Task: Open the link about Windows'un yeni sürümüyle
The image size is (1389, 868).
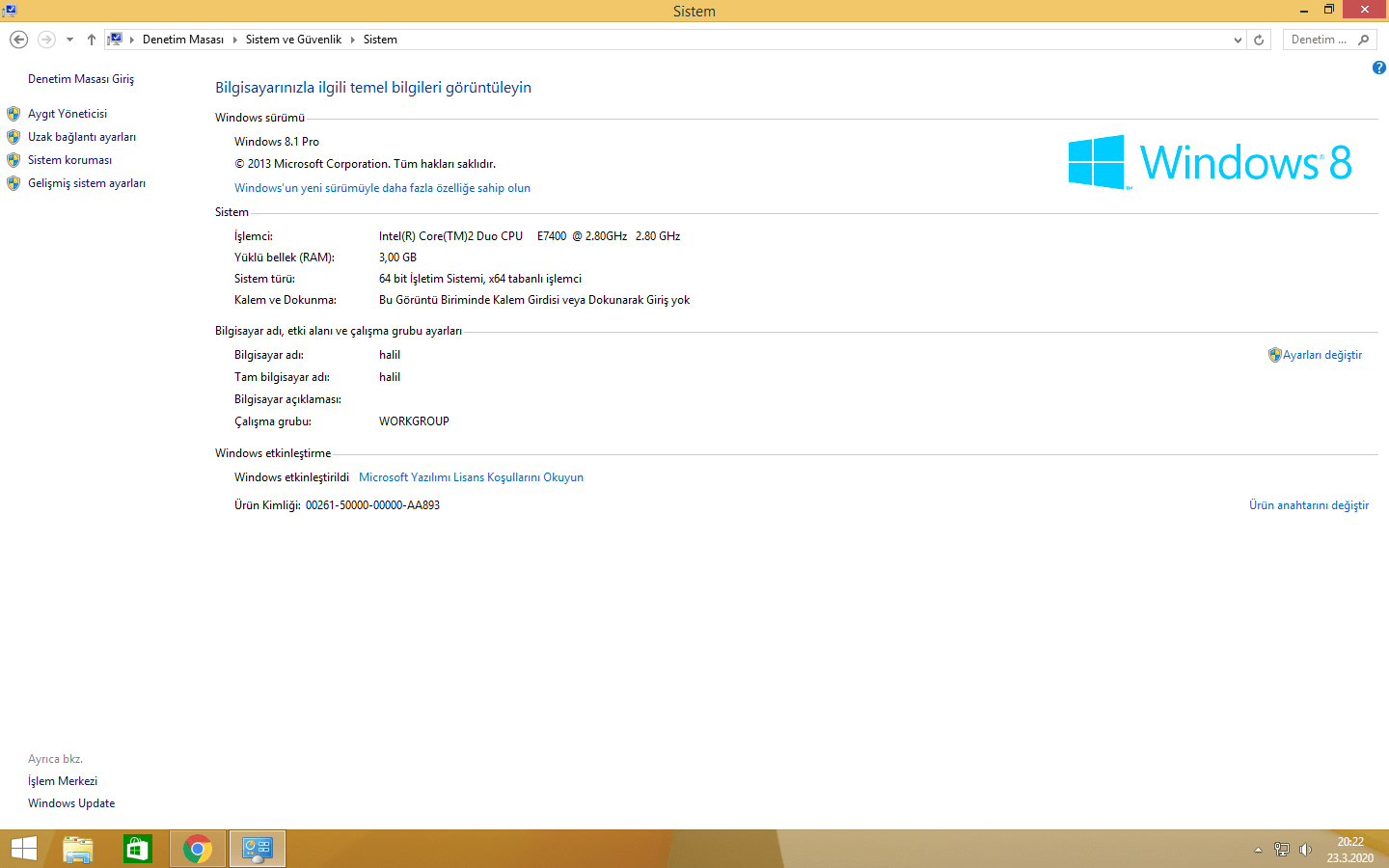Action: click(382, 188)
